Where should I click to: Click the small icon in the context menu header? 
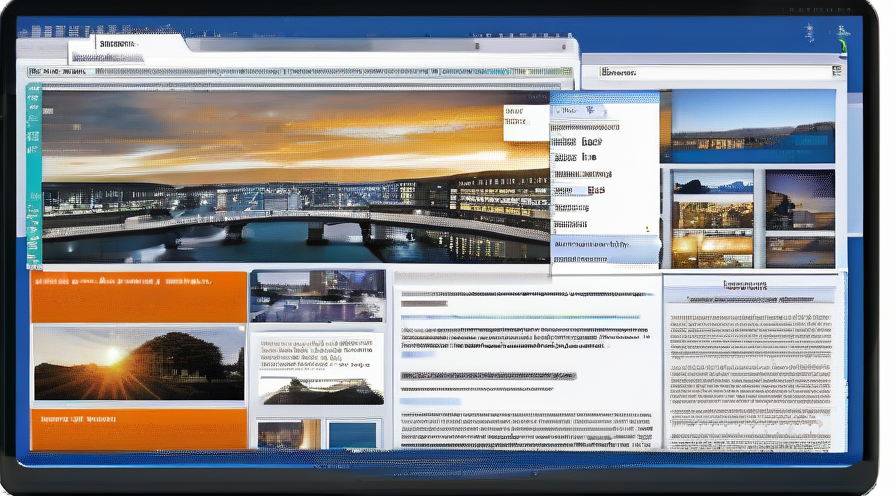[589, 111]
